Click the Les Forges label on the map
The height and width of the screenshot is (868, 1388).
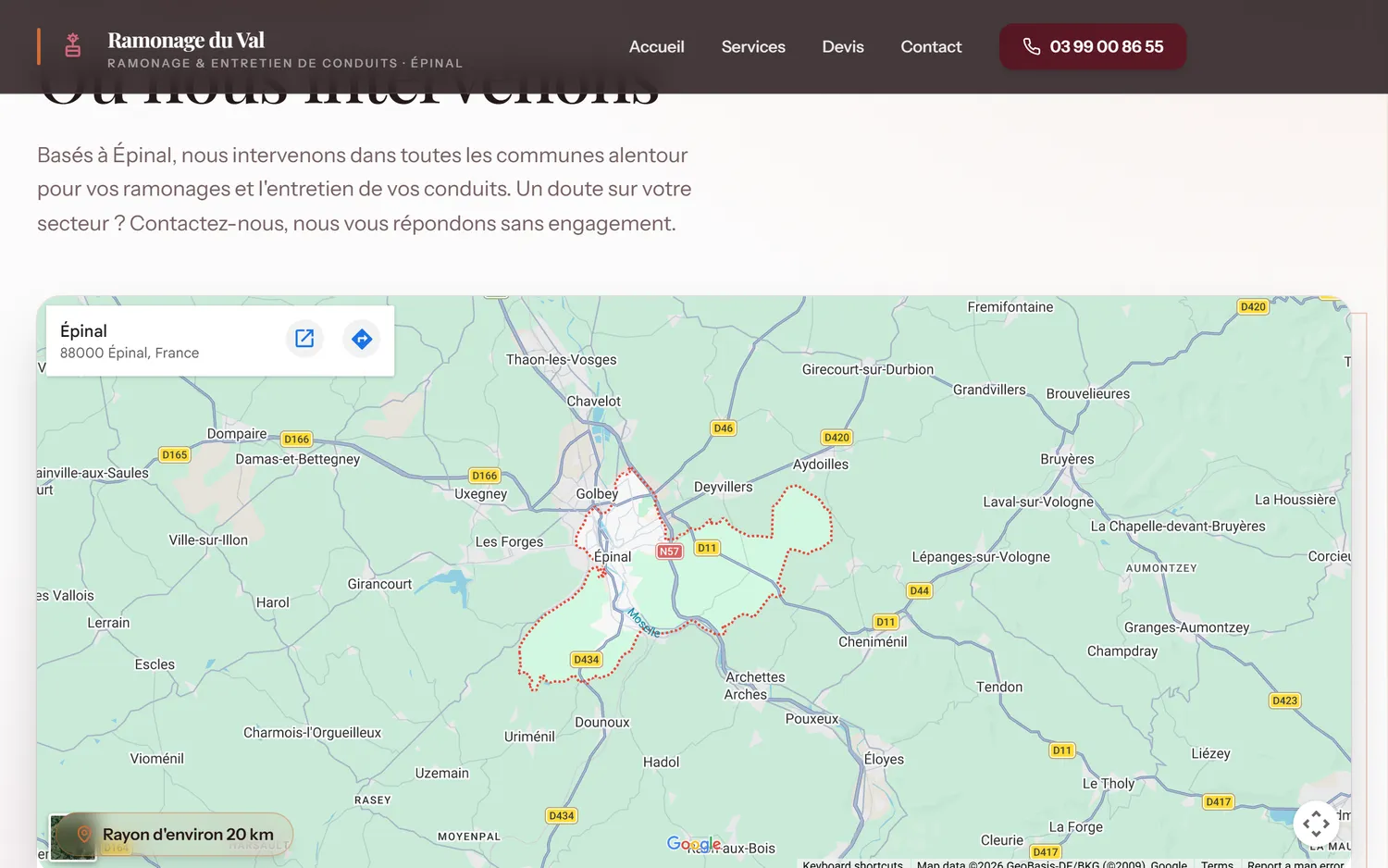(x=509, y=542)
